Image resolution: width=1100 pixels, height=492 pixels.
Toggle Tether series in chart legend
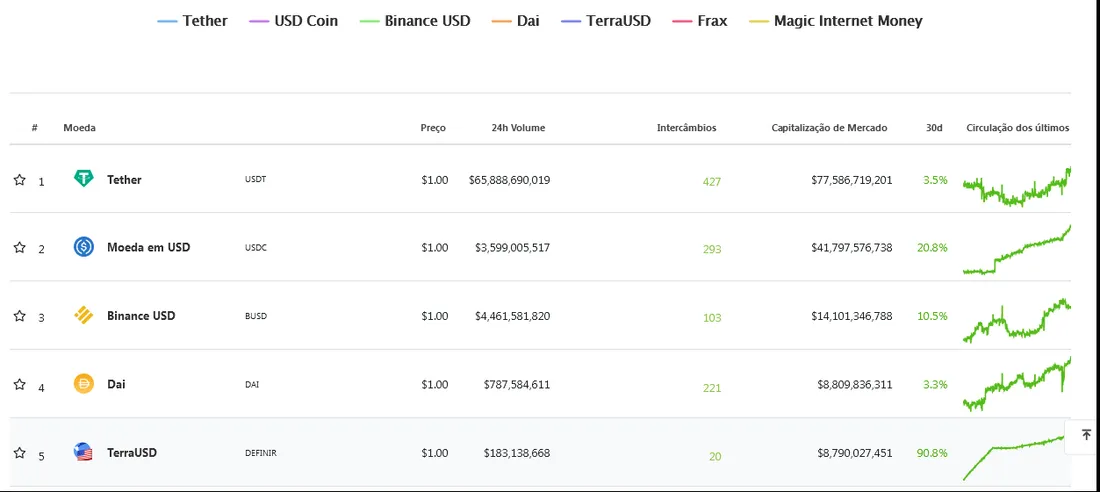coord(193,21)
